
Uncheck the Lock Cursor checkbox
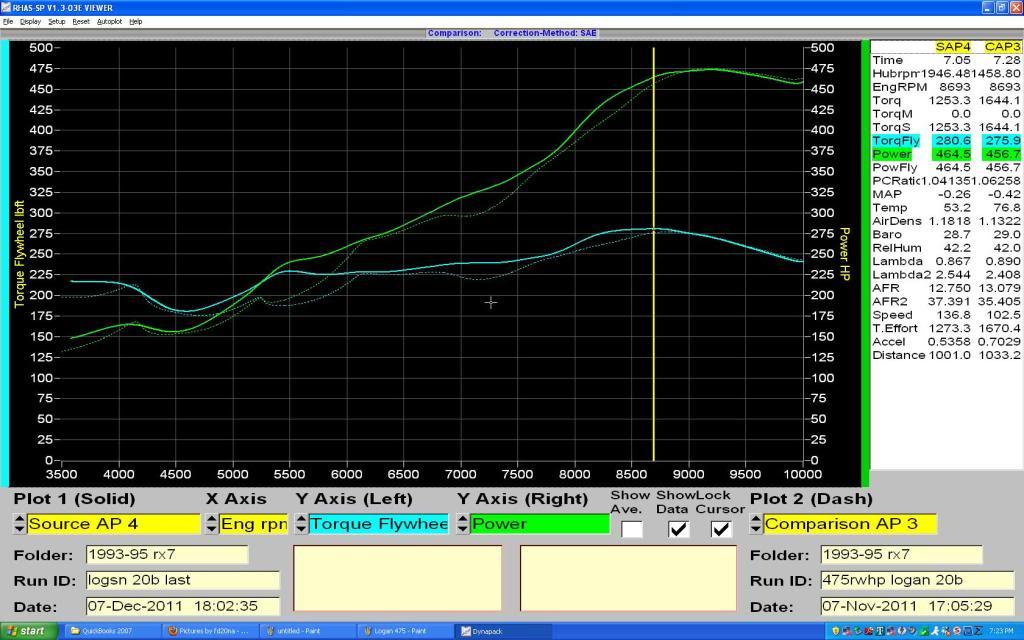721,529
